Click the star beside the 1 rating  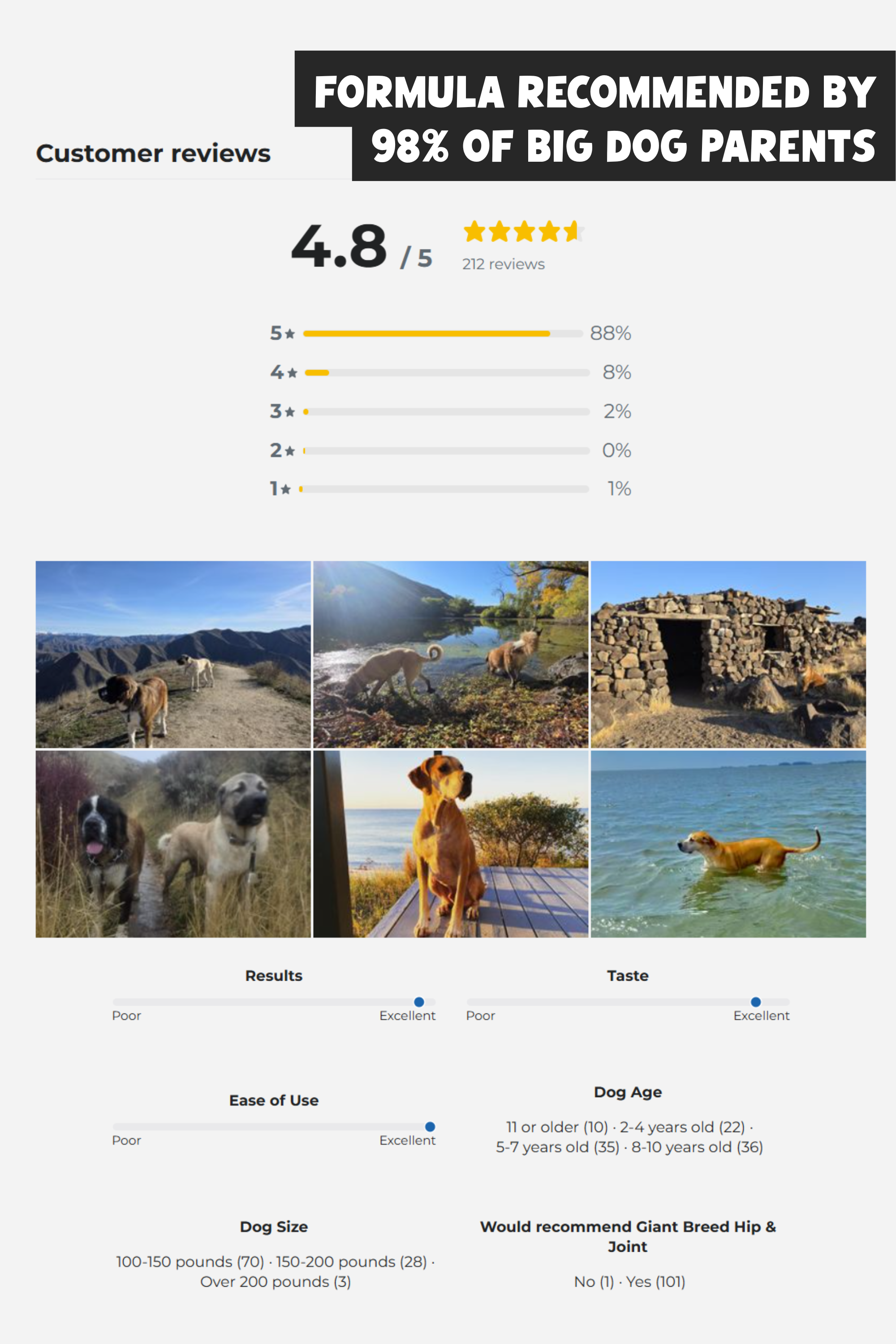click(x=286, y=489)
